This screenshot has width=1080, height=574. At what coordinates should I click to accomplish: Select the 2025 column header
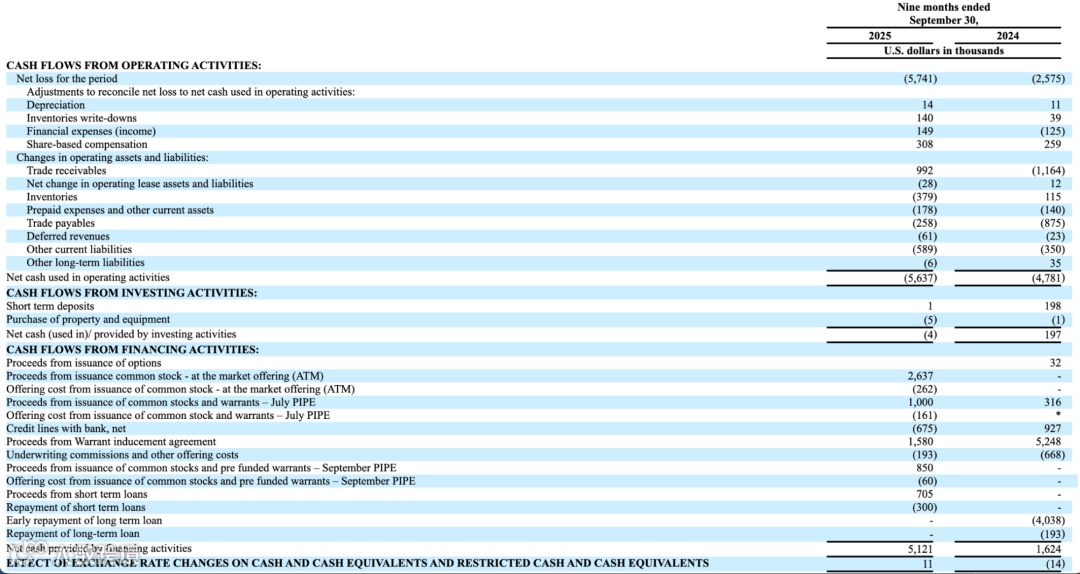pos(880,36)
